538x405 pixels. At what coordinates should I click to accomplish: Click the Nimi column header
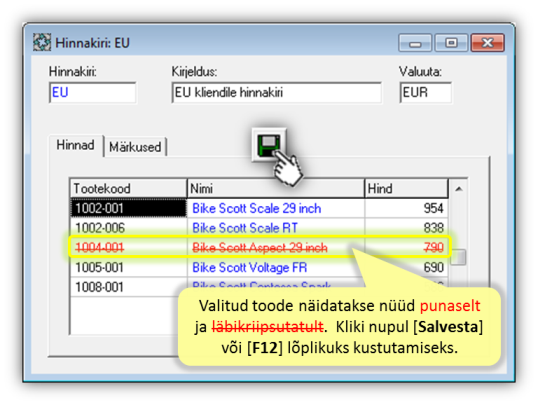click(276, 188)
